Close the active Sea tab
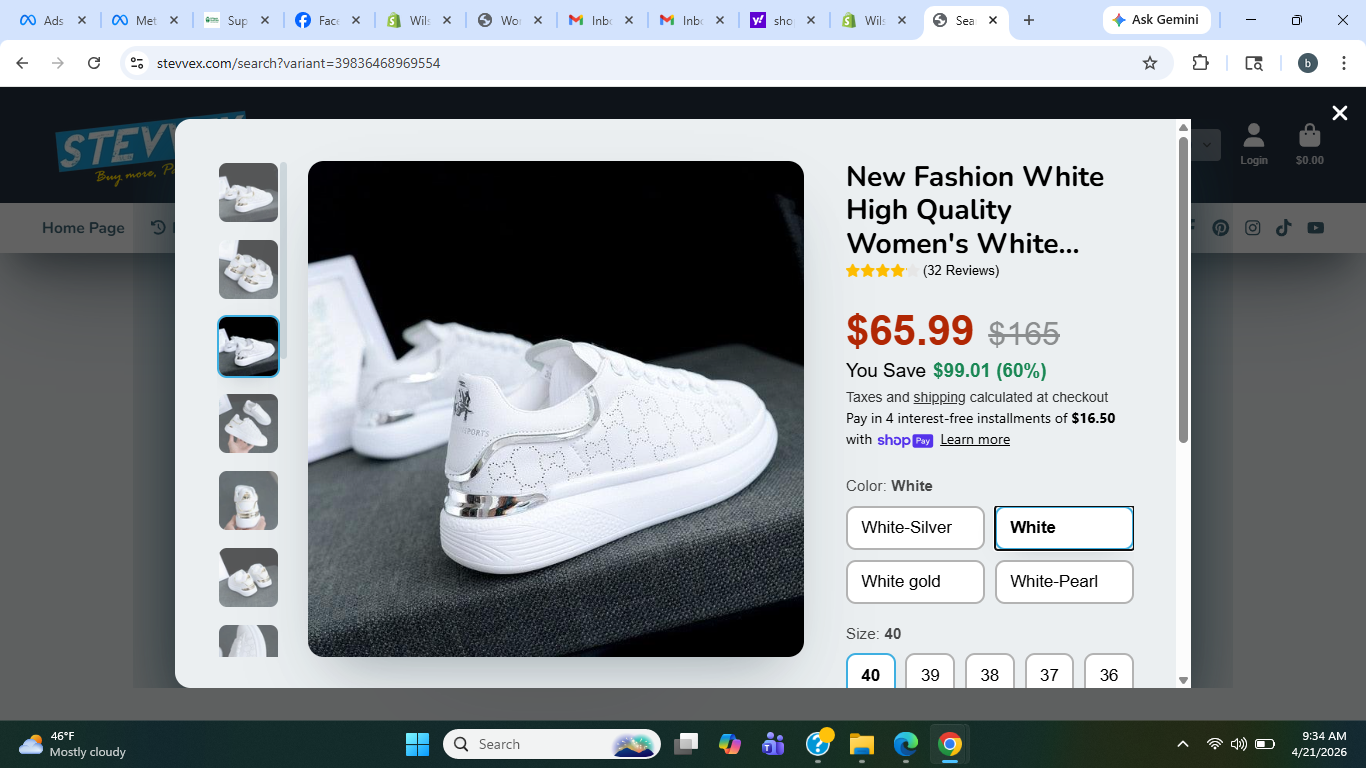This screenshot has height=768, width=1366. (994, 20)
